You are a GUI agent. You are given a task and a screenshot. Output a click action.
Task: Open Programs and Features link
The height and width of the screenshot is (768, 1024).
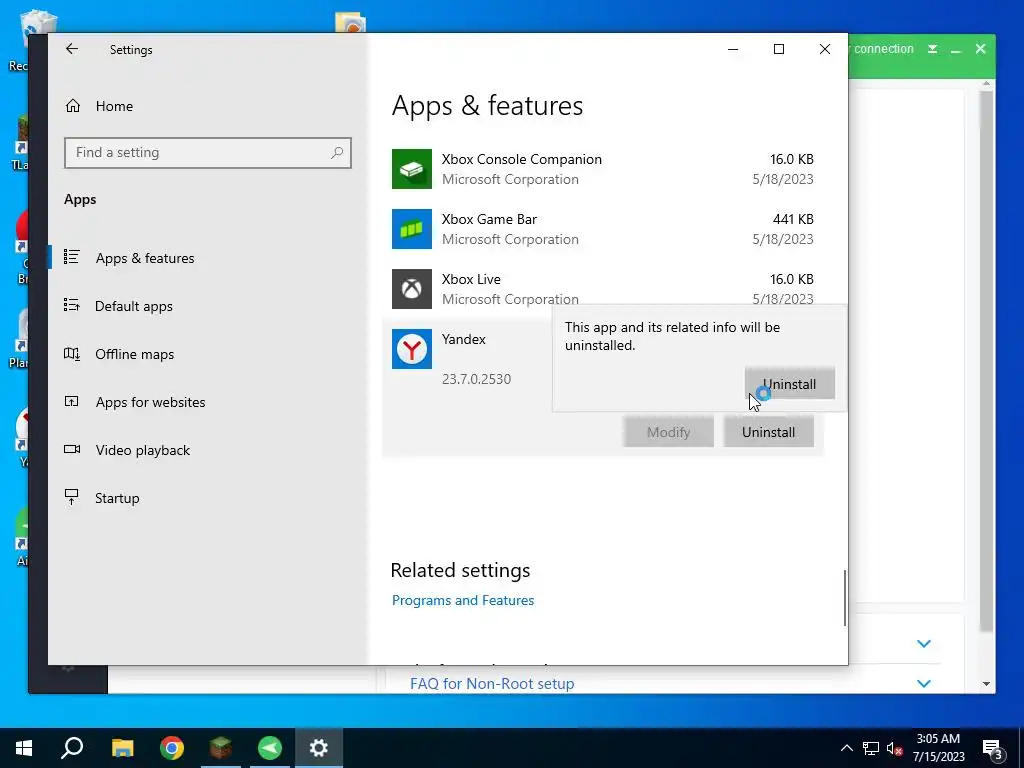(x=463, y=600)
